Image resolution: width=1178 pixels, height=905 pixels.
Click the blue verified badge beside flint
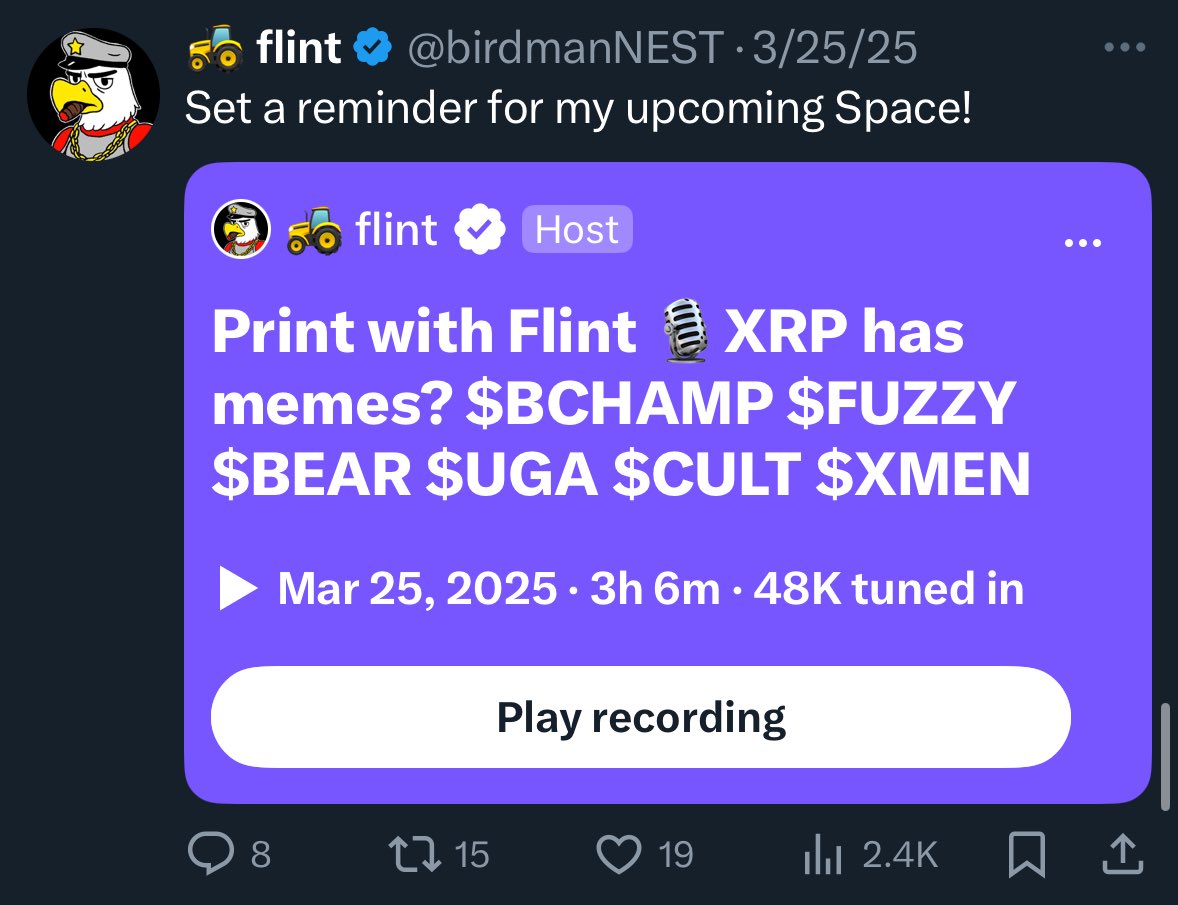point(373,47)
